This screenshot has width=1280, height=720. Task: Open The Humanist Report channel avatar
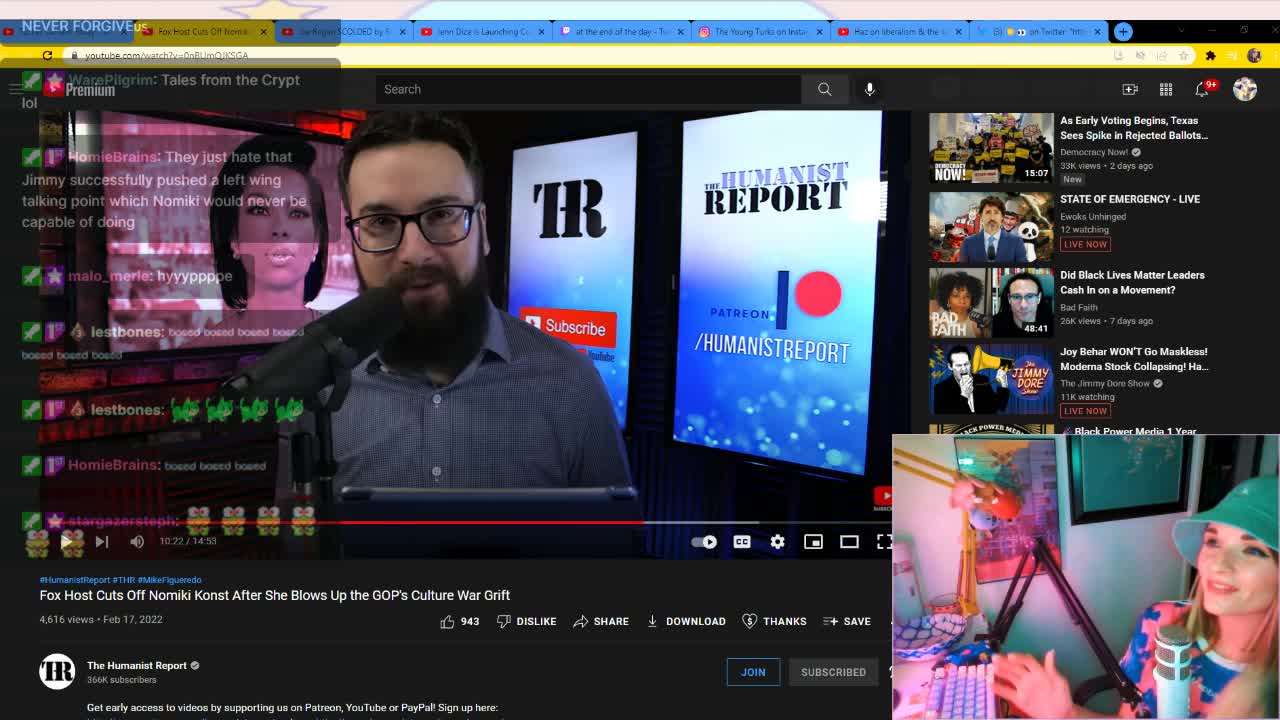[x=57, y=672]
